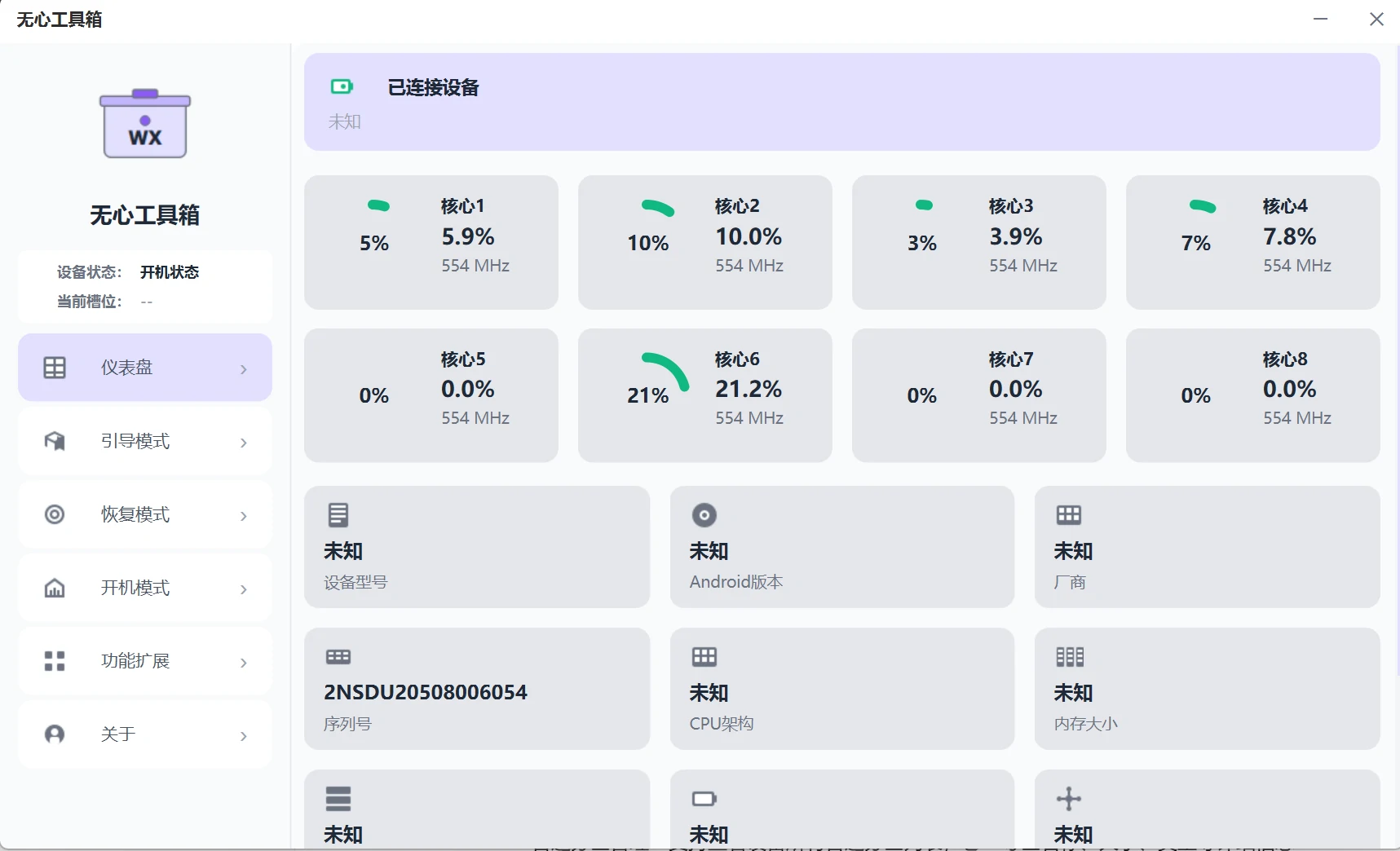The image size is (1400, 851).
Task: Click the 10.0% value in 核心2
Action: pyautogui.click(x=749, y=236)
